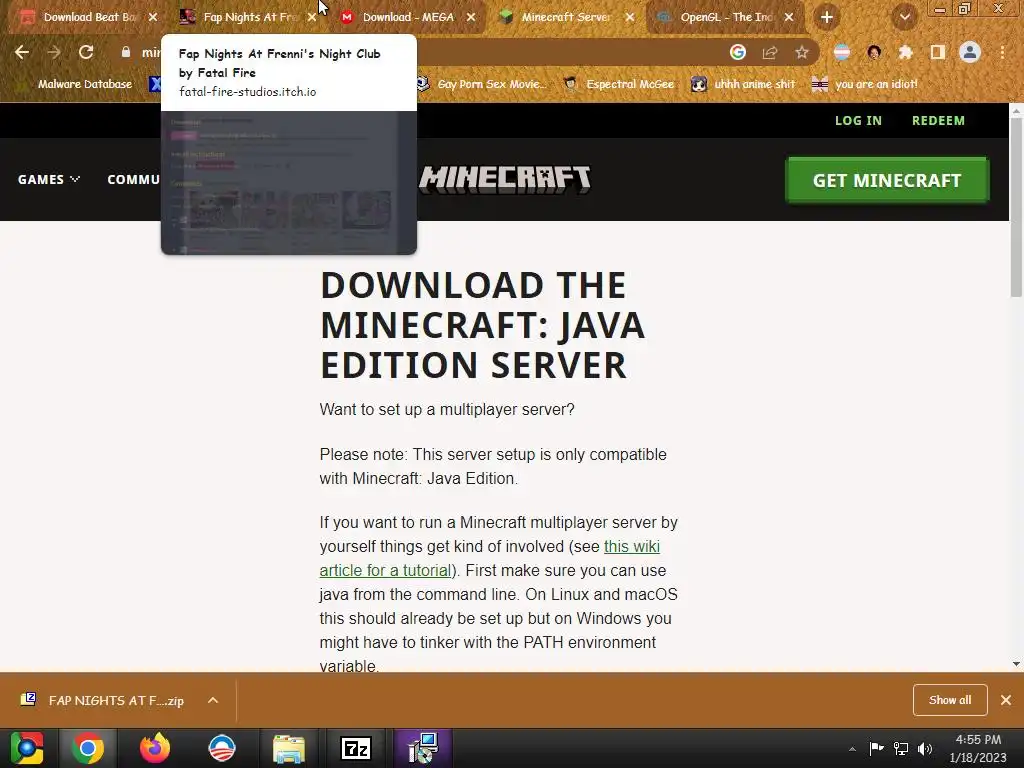Launch Firefox from the taskbar
This screenshot has height=768, width=1024.
pyautogui.click(x=155, y=748)
